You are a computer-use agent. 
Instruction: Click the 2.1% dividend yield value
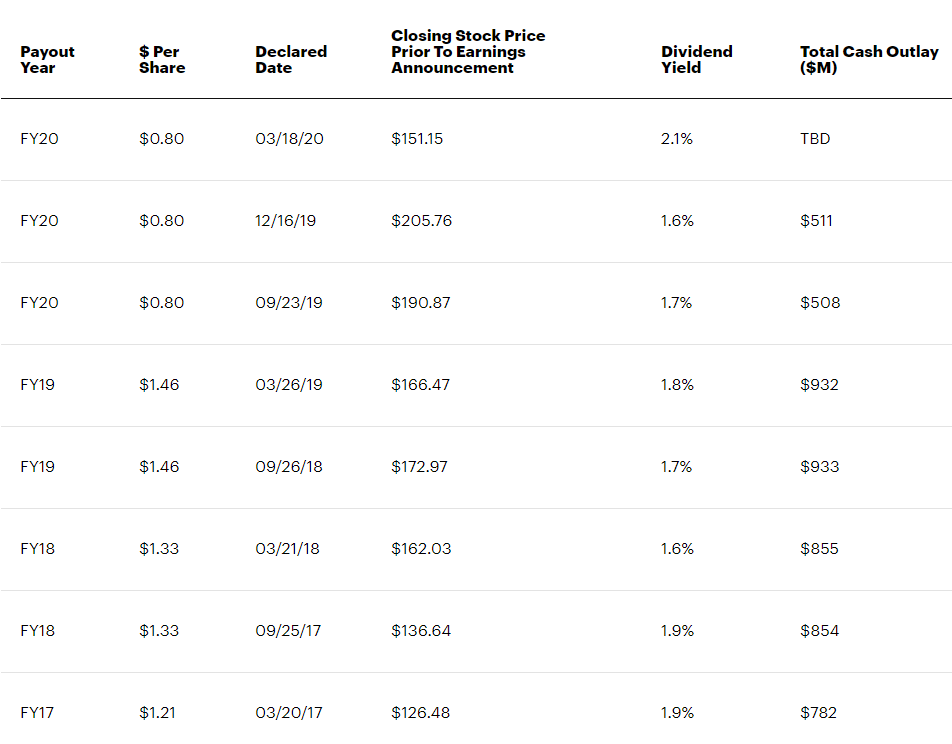676,139
